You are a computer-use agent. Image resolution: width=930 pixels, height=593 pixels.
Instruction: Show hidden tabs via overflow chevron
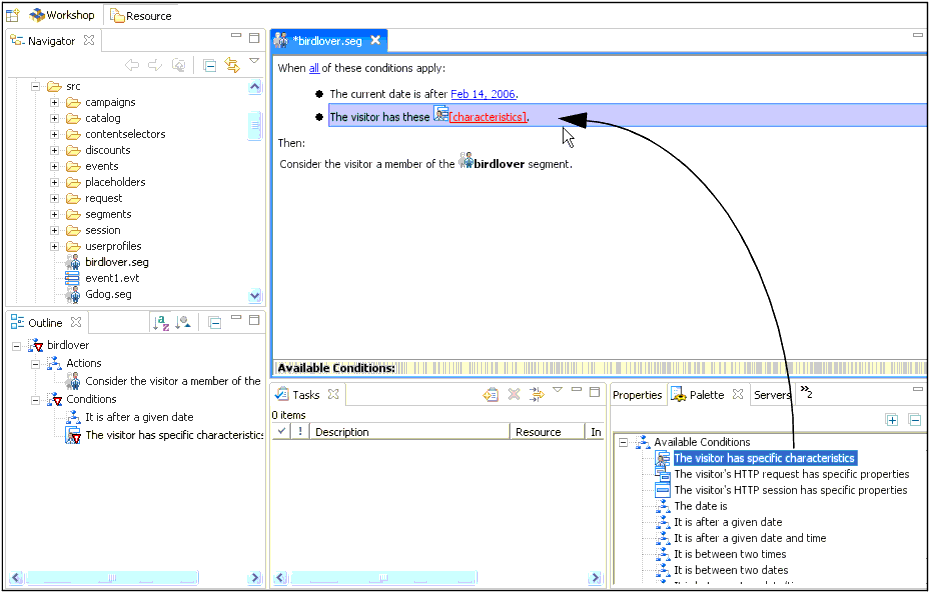point(805,391)
